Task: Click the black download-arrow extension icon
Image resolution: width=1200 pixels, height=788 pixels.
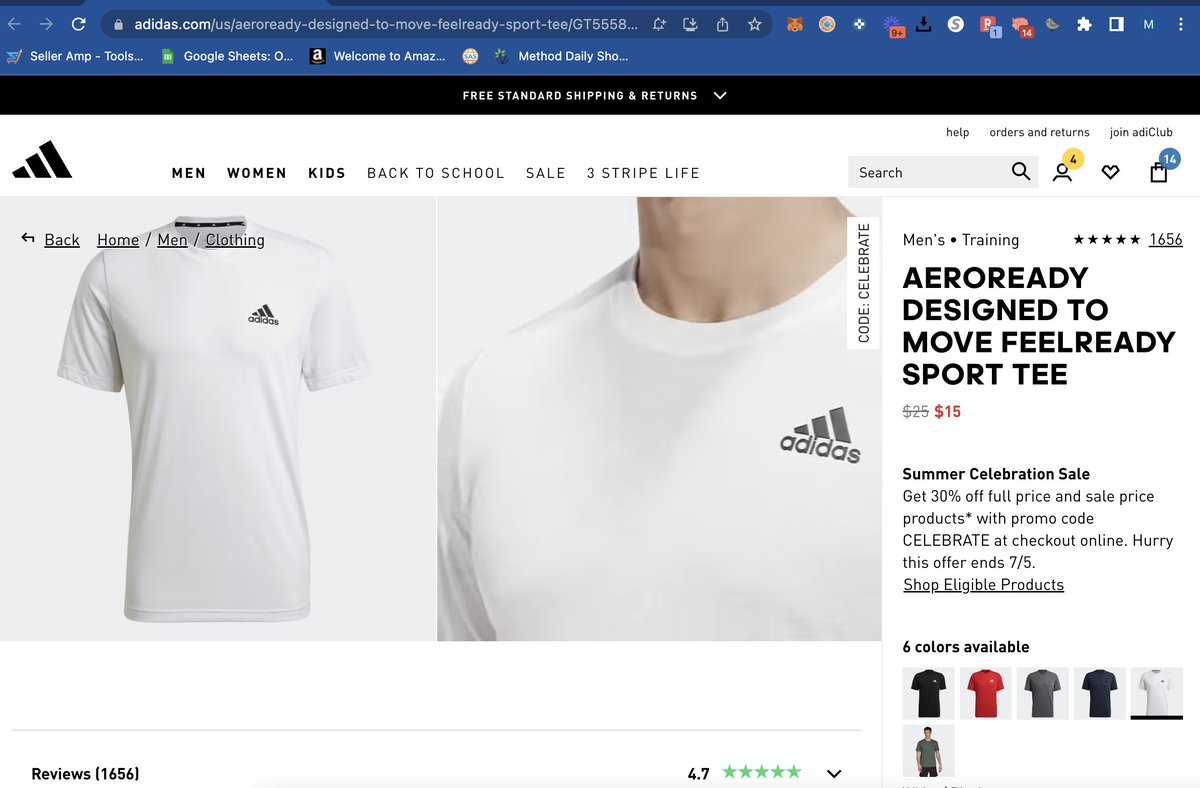Action: [x=923, y=24]
